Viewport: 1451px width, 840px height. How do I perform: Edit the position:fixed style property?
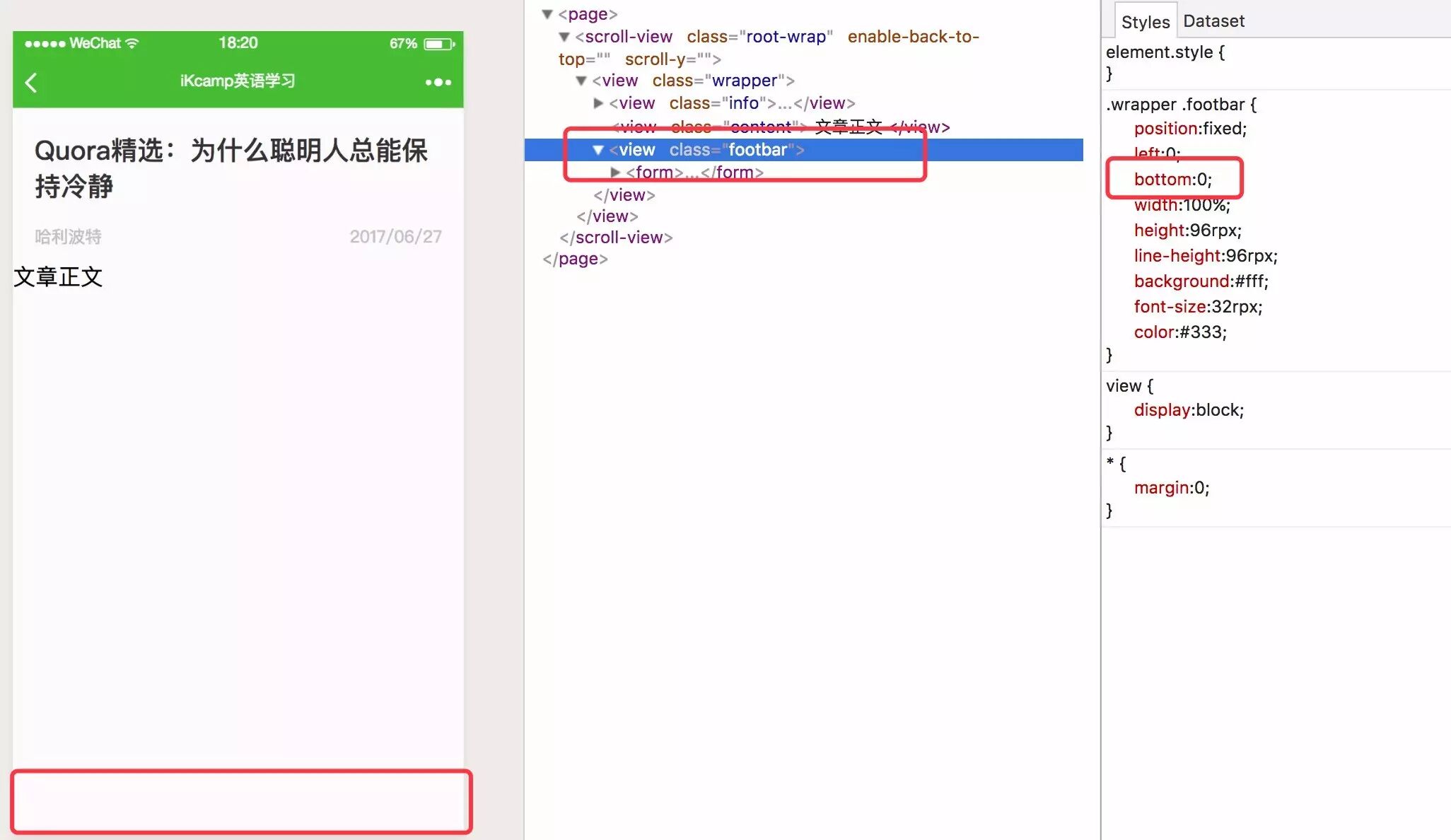coord(1190,129)
